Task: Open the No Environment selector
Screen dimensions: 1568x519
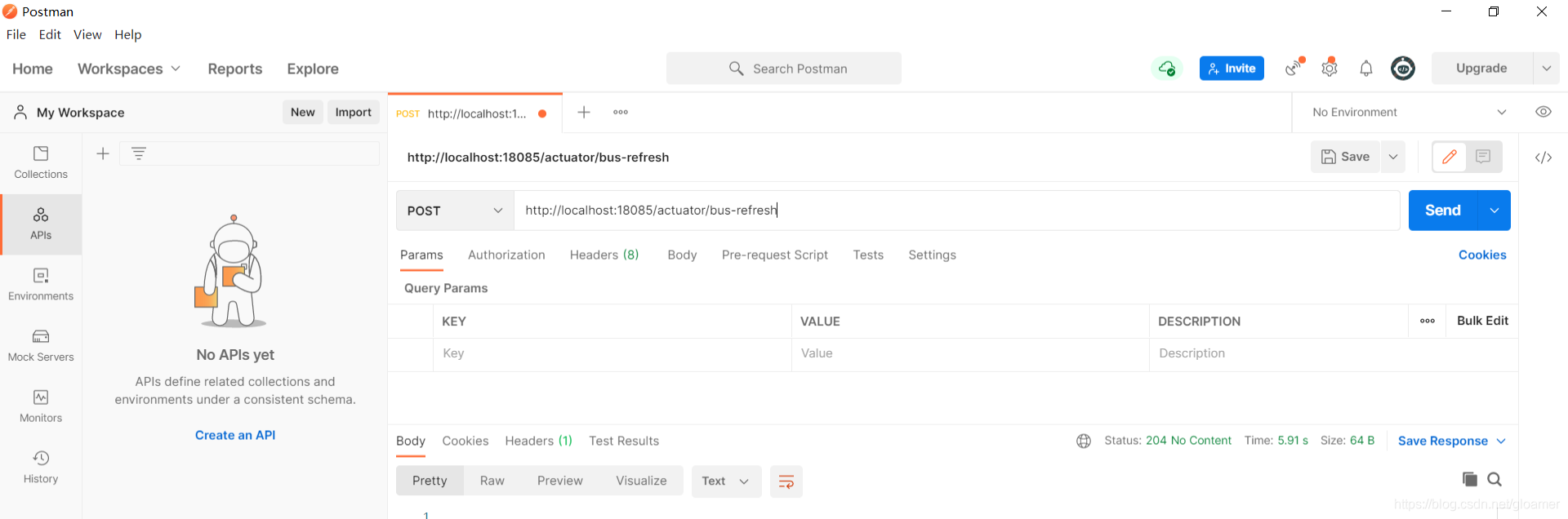Action: tap(1409, 113)
